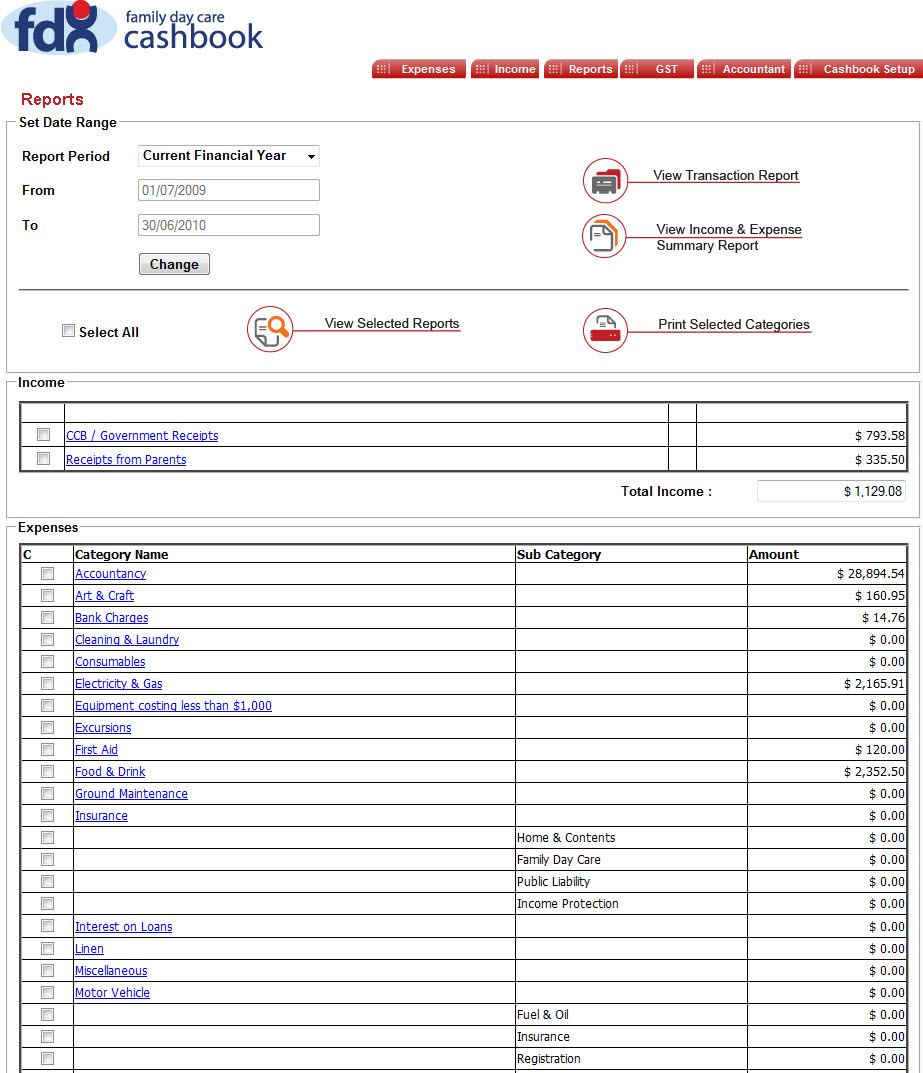Click the To date field

pos(229,225)
